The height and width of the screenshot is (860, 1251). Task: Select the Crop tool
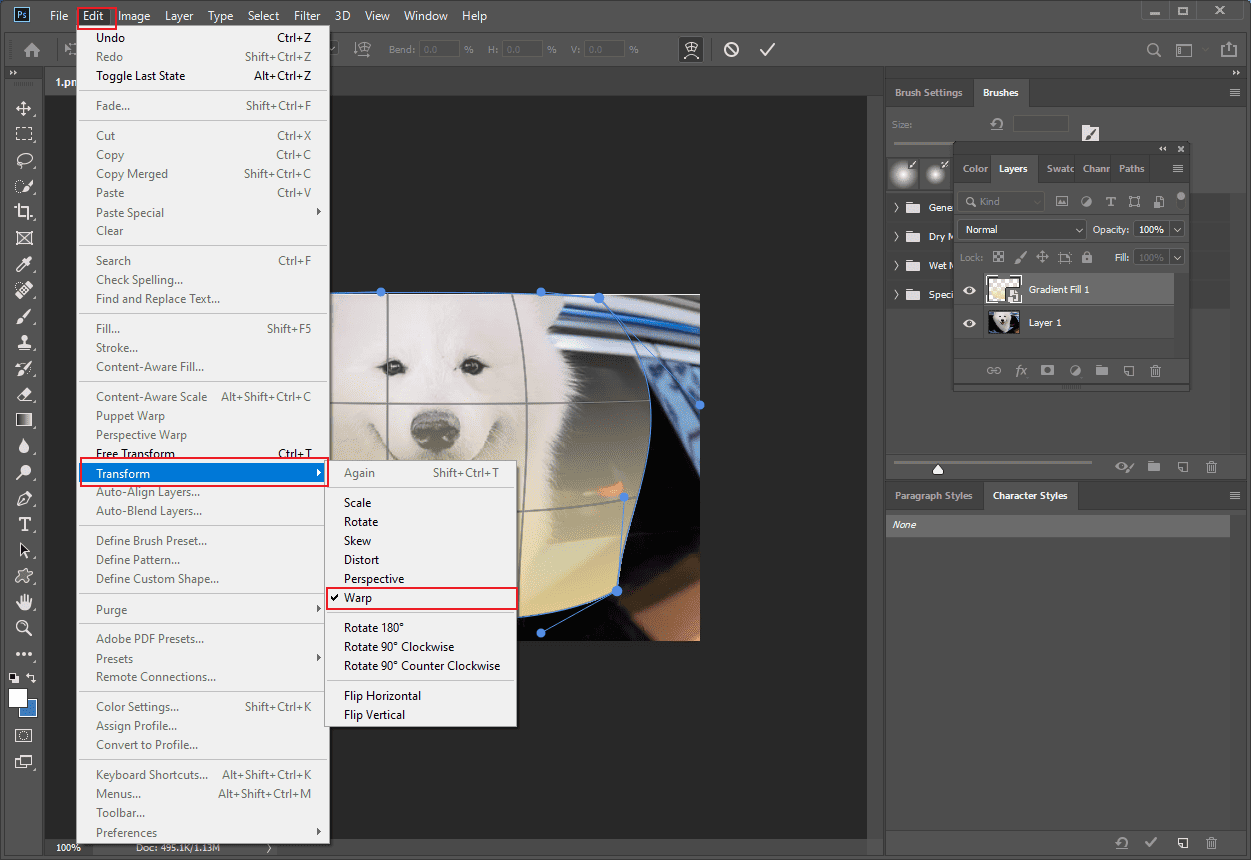click(x=24, y=211)
